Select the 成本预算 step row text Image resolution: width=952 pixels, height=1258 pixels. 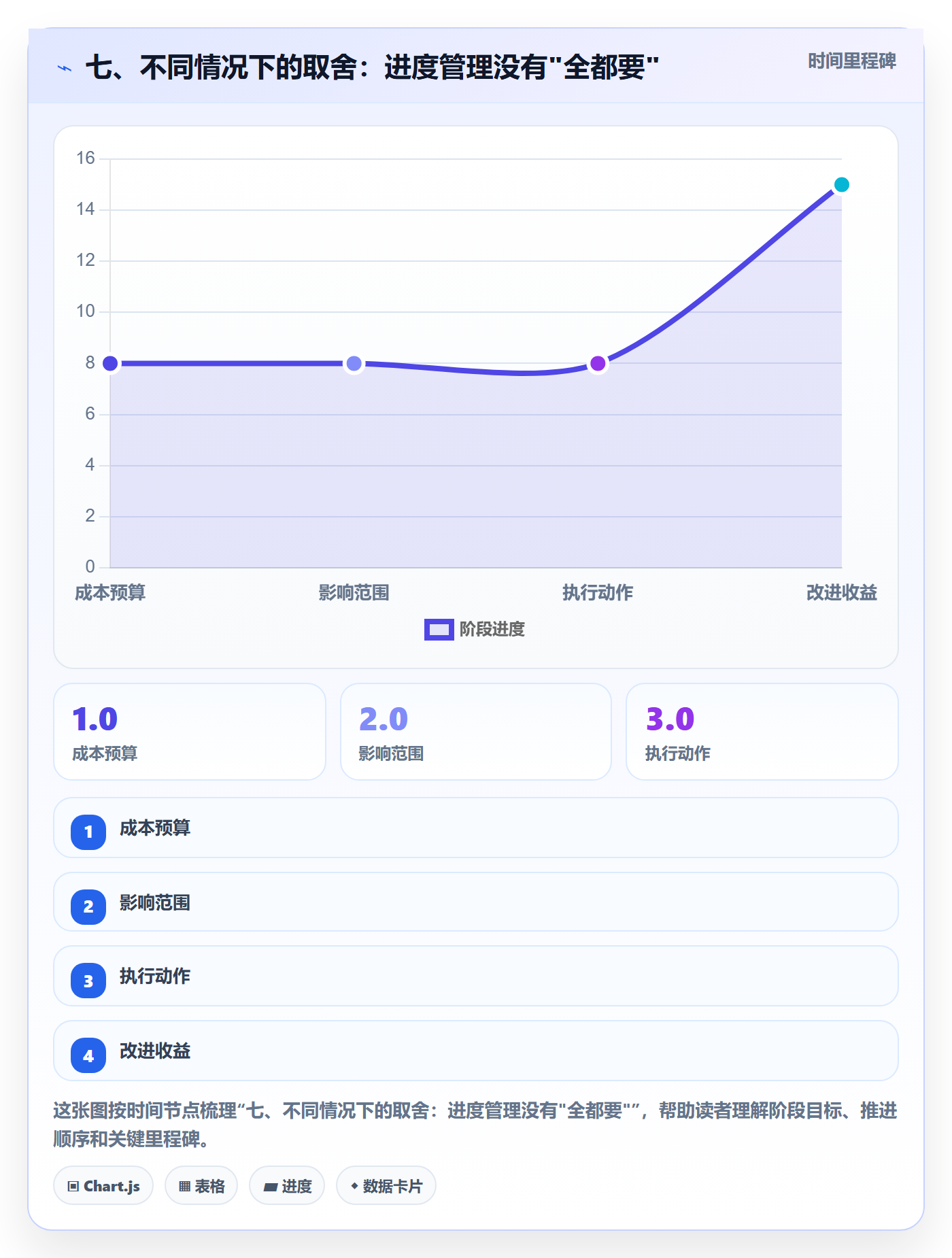click(x=155, y=828)
